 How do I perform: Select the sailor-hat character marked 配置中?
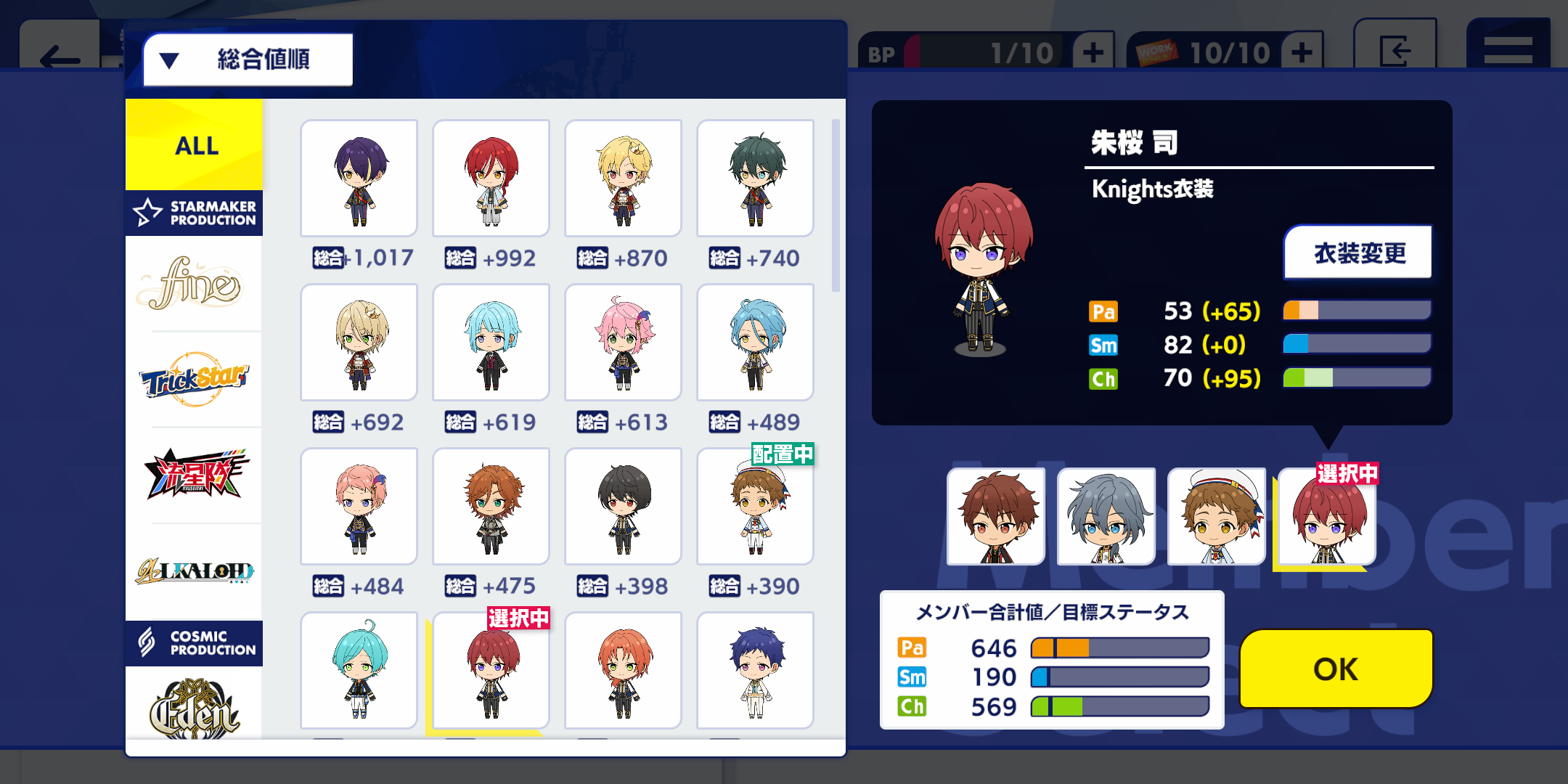pyautogui.click(x=756, y=506)
